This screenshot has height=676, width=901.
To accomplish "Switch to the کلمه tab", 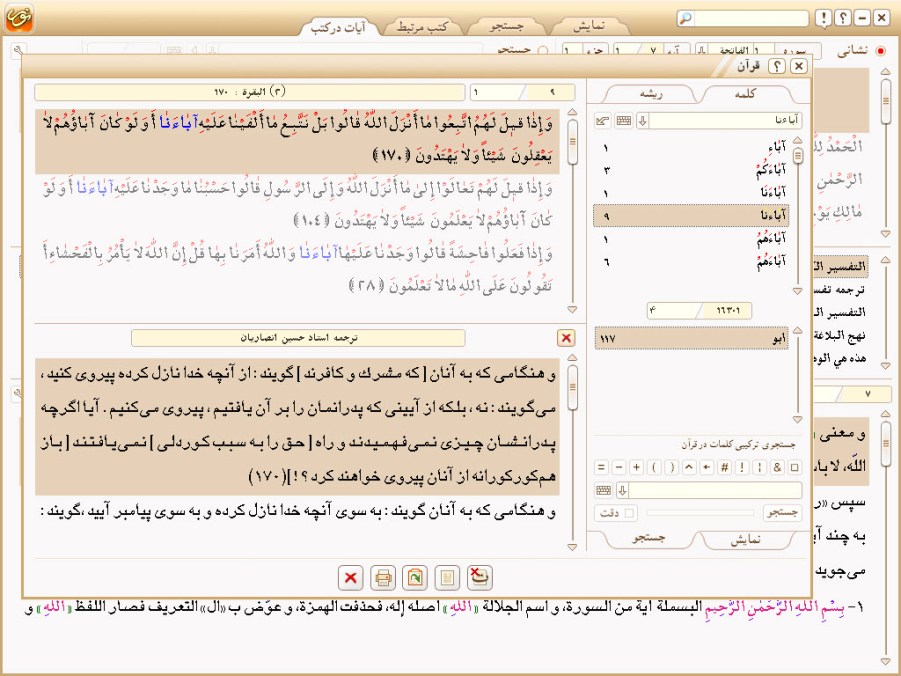I will pyautogui.click(x=745, y=94).
